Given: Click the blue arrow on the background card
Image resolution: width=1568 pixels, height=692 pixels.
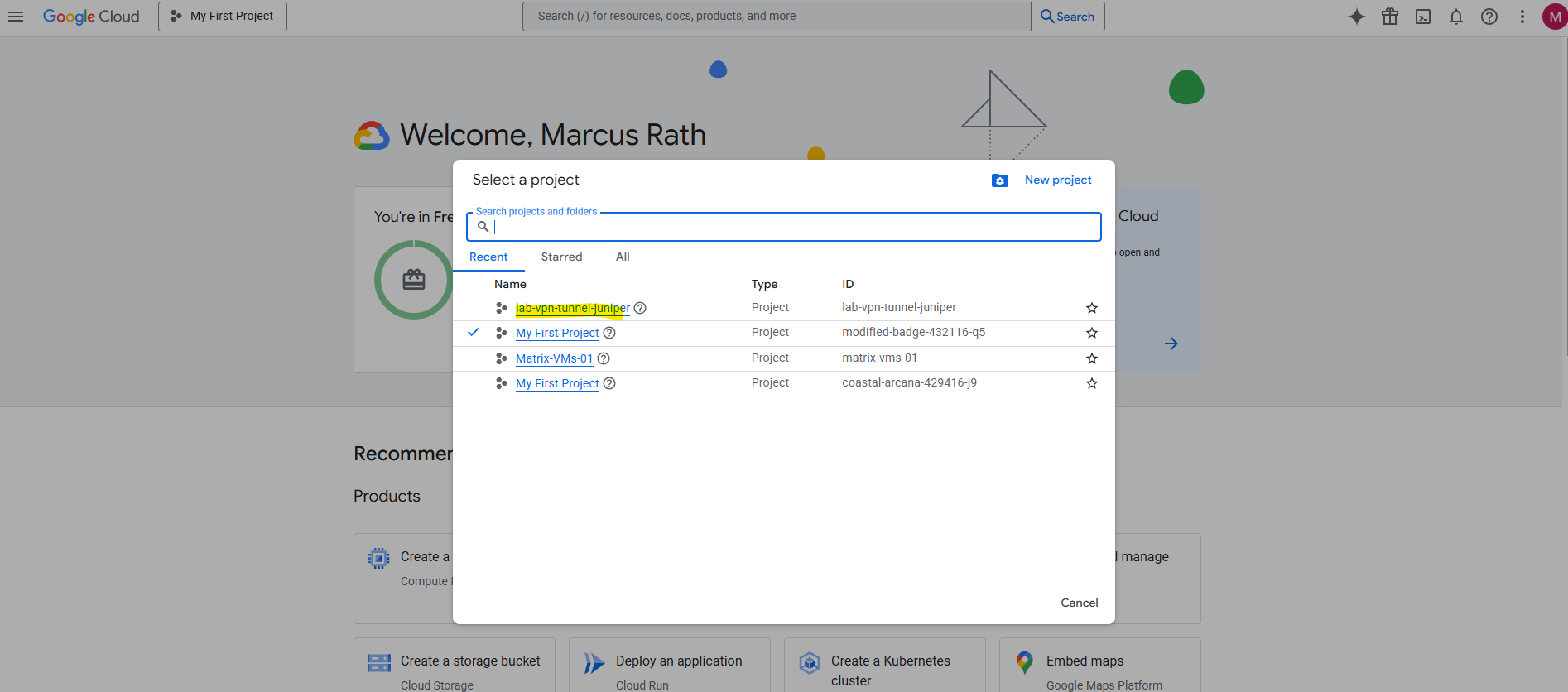Looking at the screenshot, I should (1171, 344).
